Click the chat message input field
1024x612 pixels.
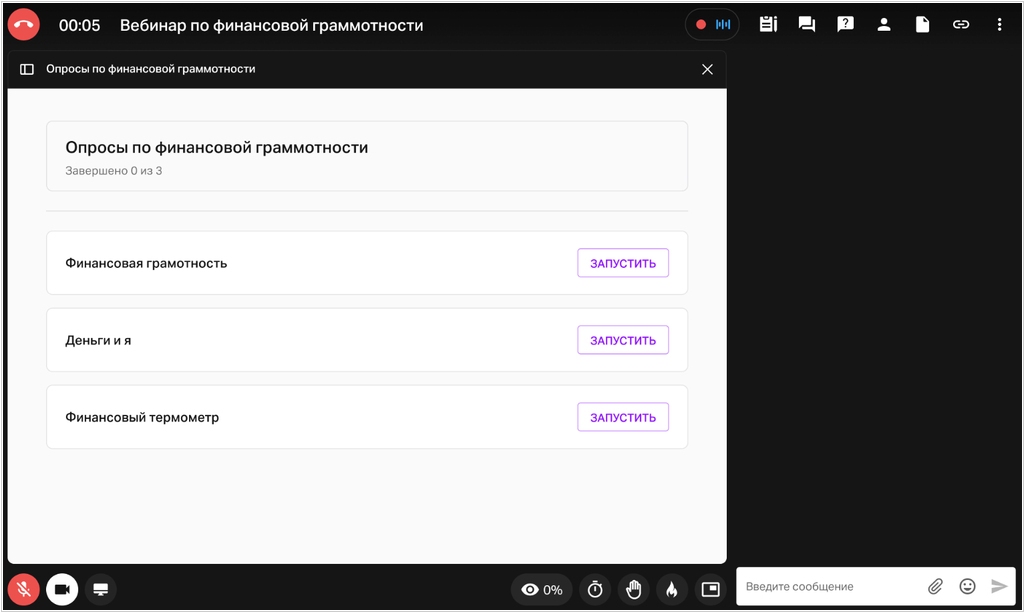[830, 586]
